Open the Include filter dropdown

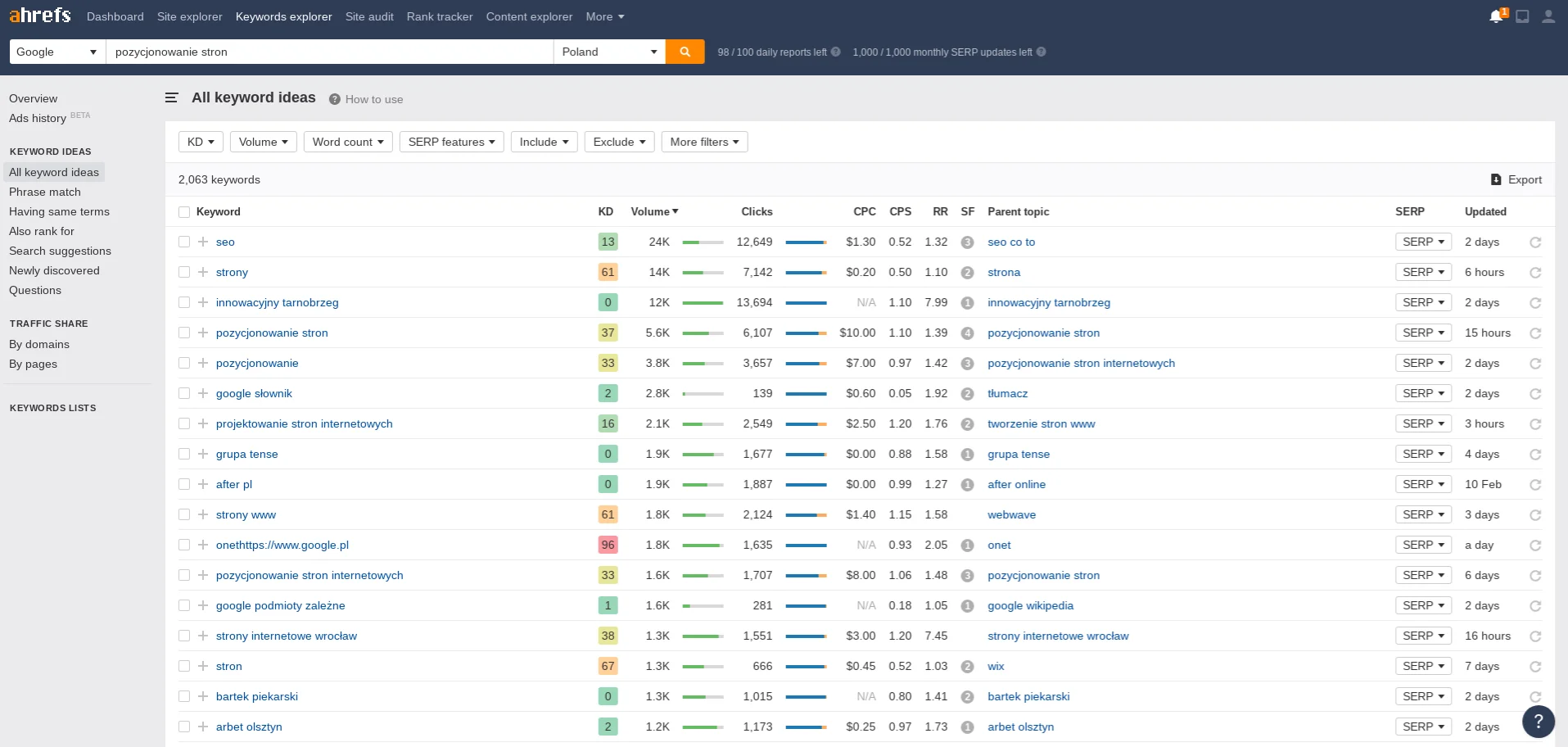coord(545,142)
